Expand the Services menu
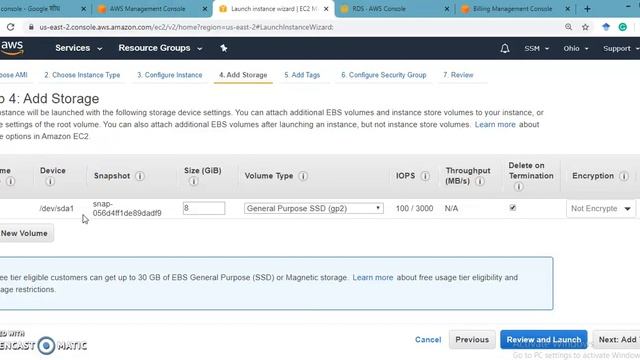The image size is (640, 360). 78,48
